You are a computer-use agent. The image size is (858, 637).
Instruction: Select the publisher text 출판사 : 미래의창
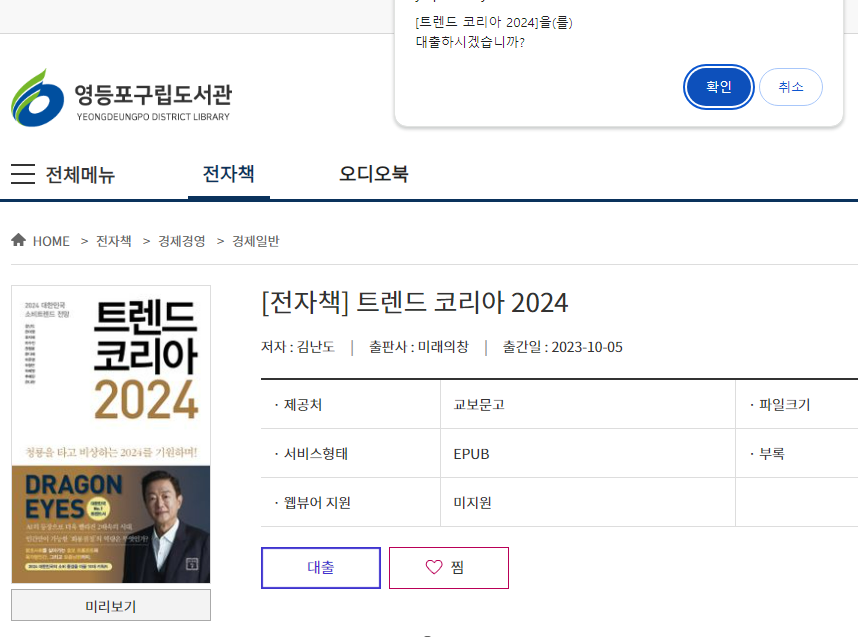click(419, 347)
